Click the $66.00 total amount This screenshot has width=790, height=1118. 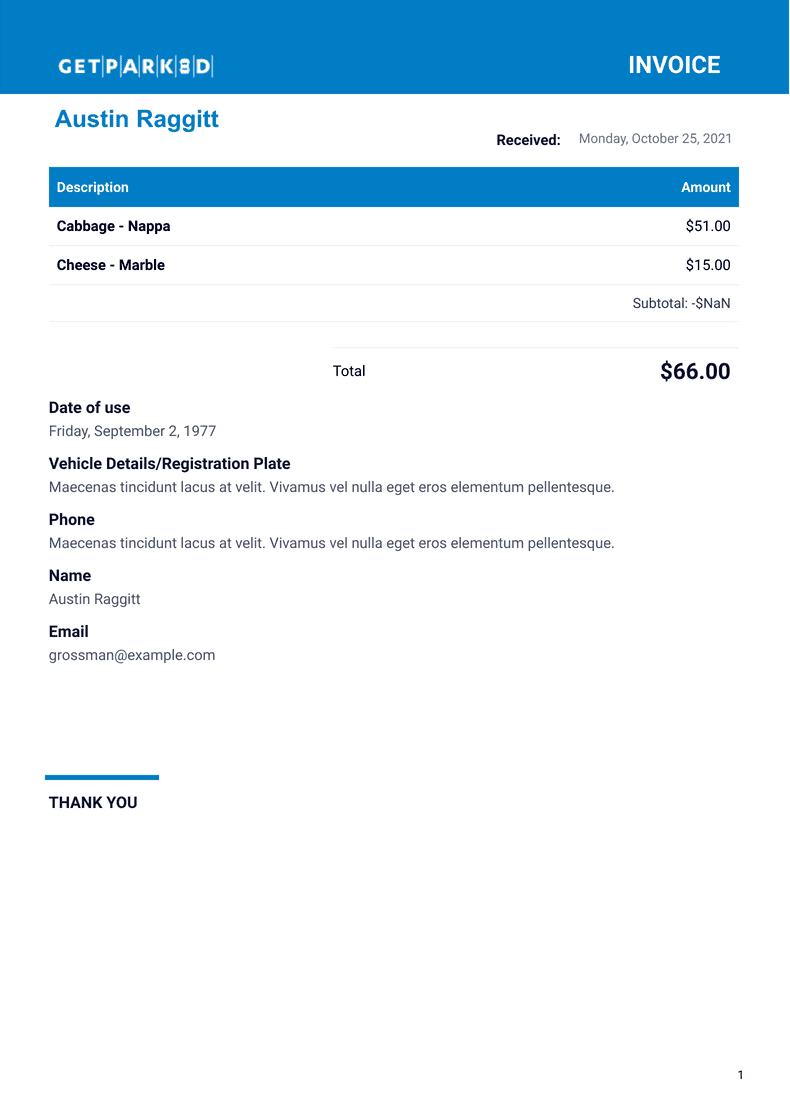695,372
